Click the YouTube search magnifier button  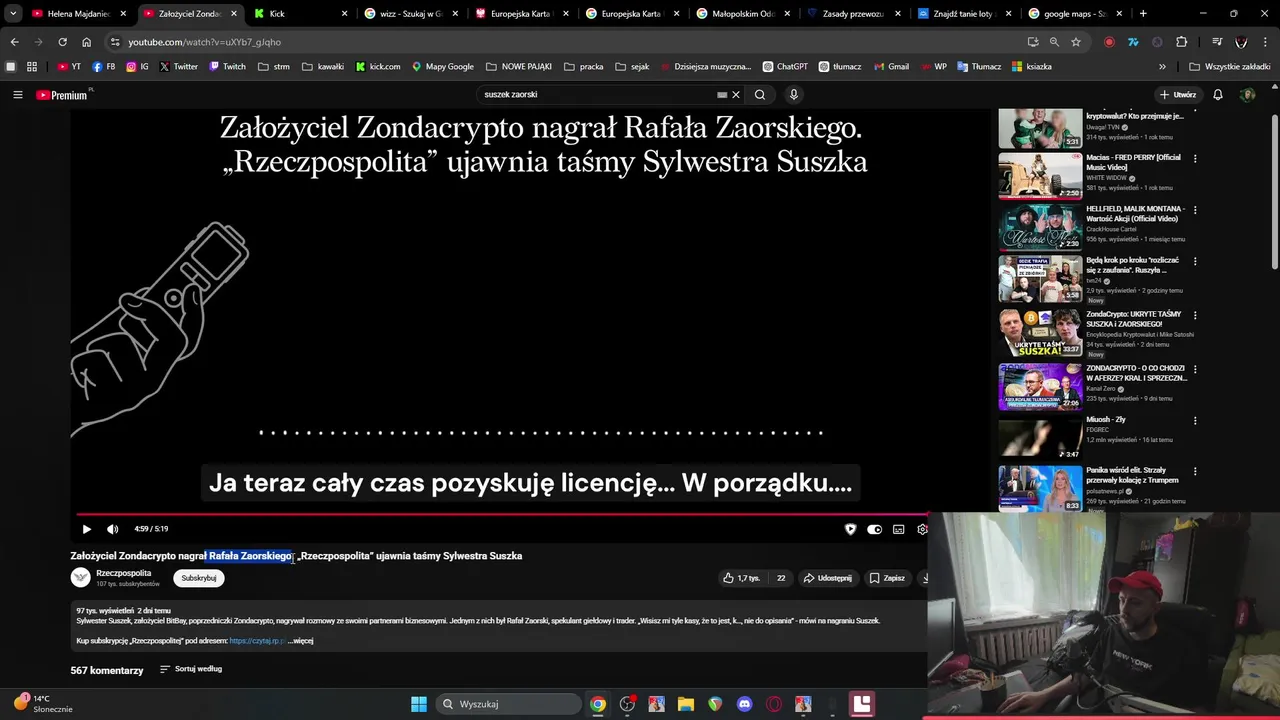click(760, 95)
